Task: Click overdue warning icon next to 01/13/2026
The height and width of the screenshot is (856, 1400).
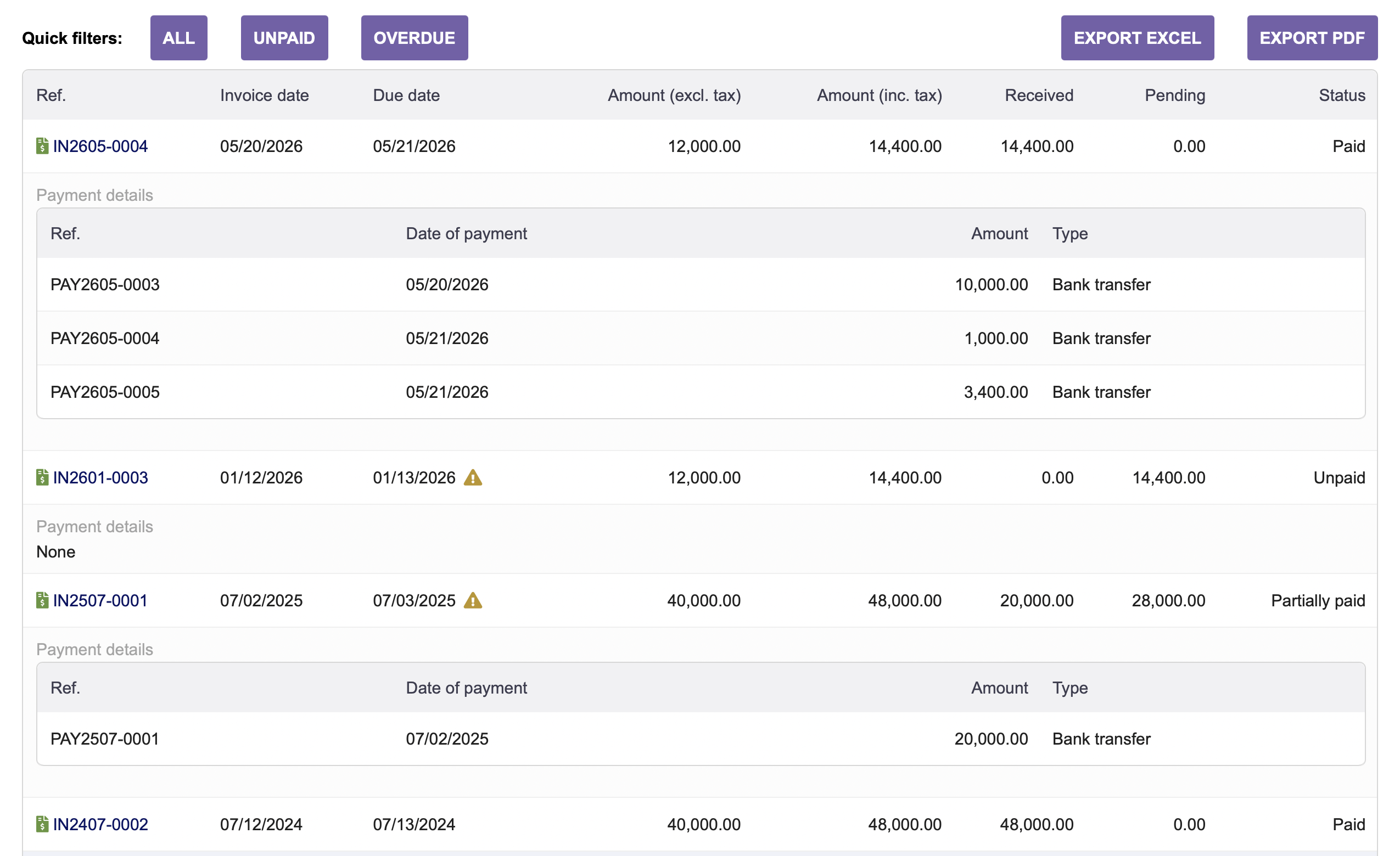Action: point(473,477)
